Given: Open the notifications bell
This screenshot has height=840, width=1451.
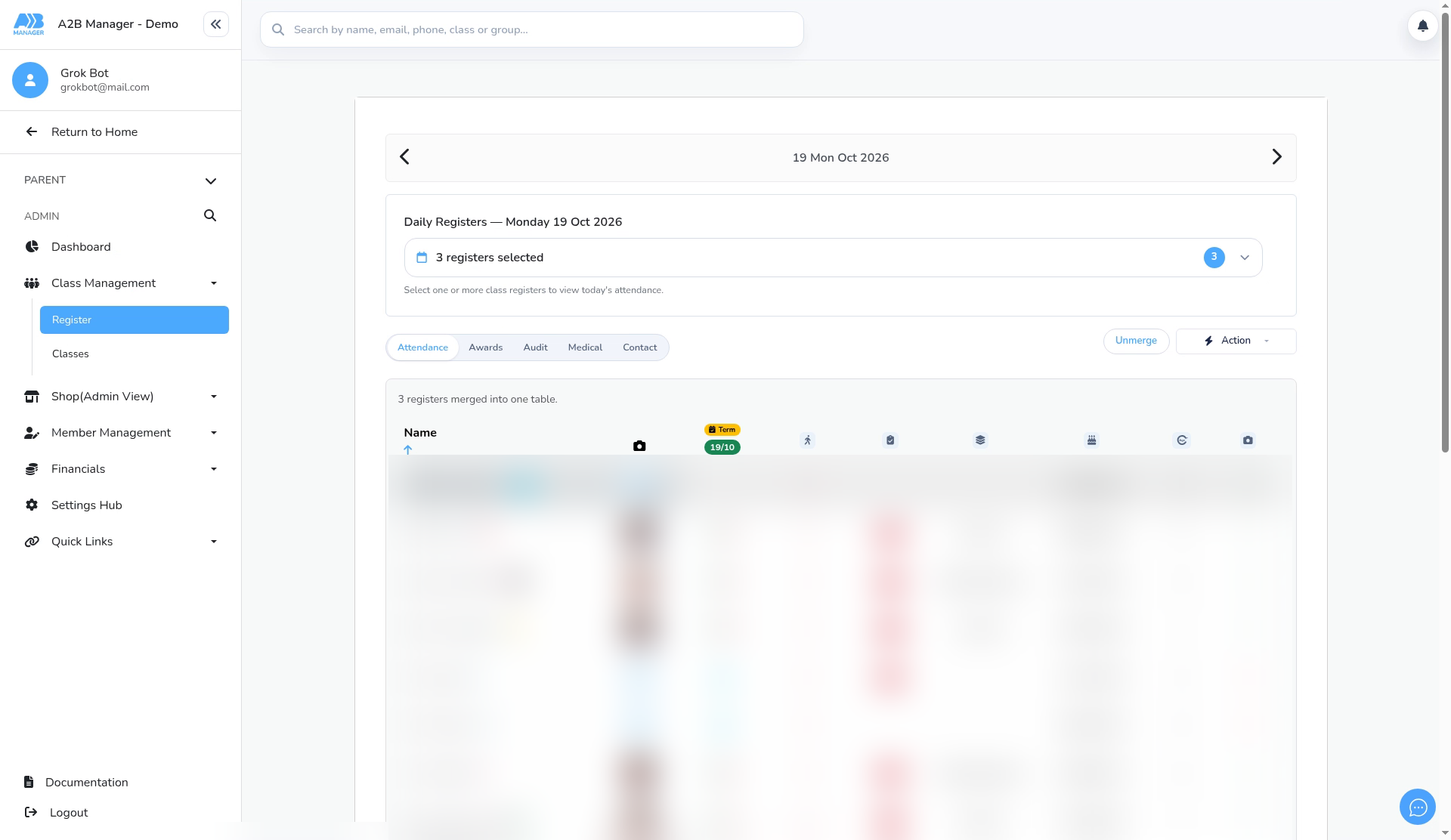Looking at the screenshot, I should (x=1422, y=26).
